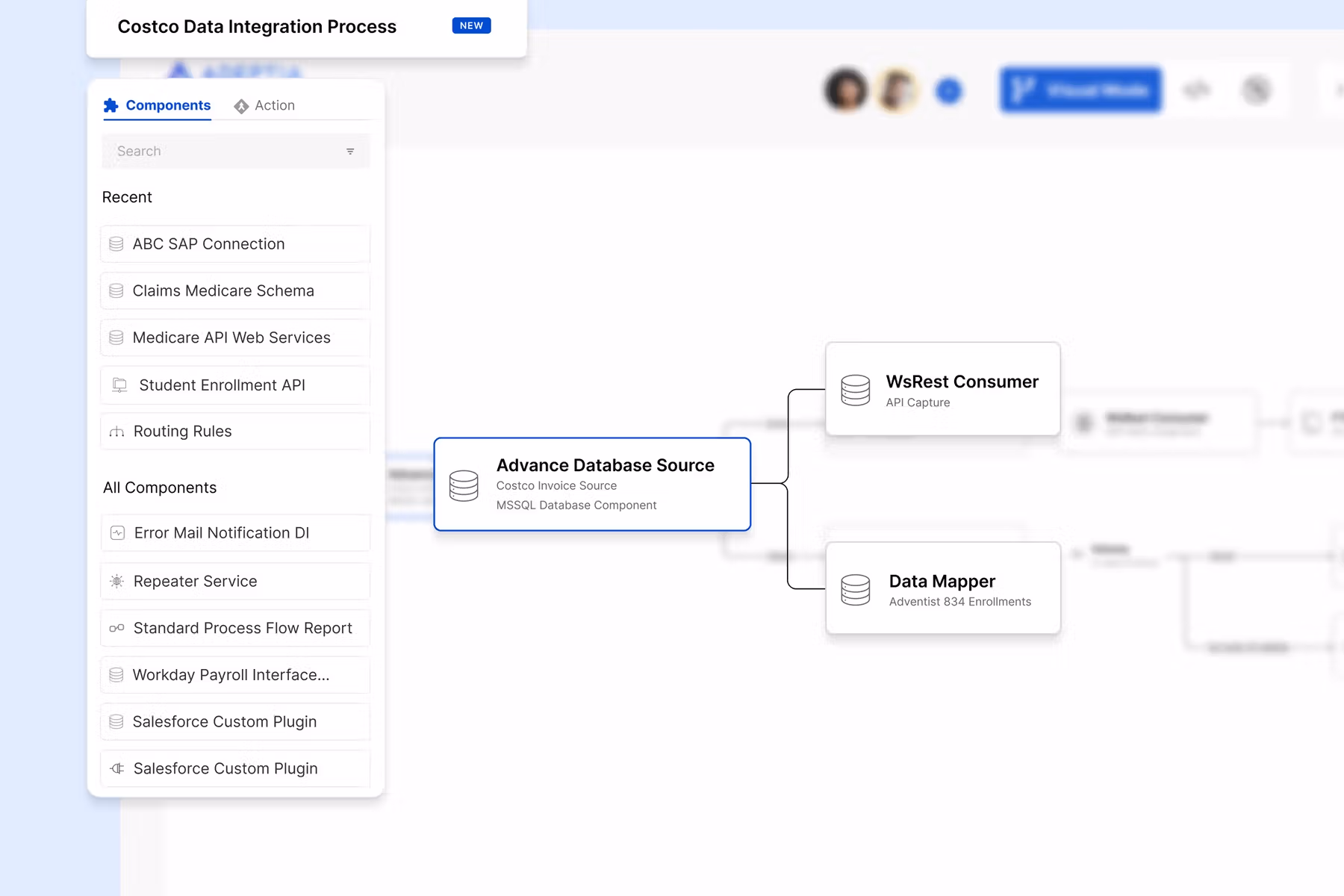Click gear-burst icon beside Repeater Service
This screenshot has height=896, width=1344.
point(117,581)
